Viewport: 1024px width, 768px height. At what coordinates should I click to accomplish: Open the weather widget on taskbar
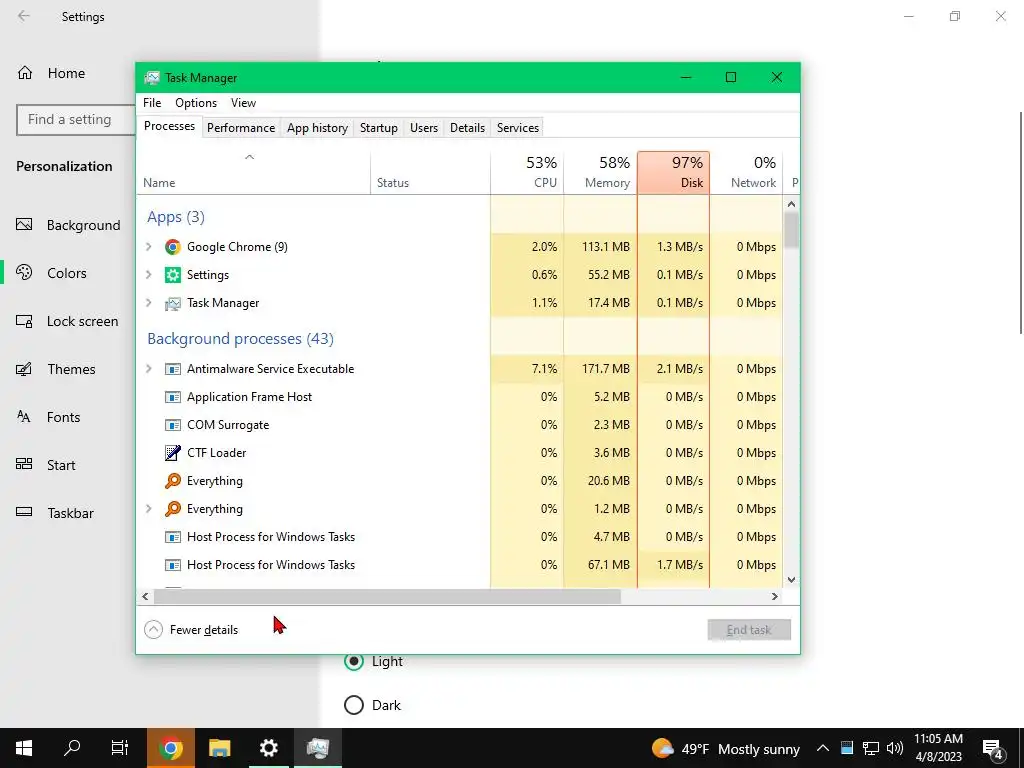tap(726, 748)
